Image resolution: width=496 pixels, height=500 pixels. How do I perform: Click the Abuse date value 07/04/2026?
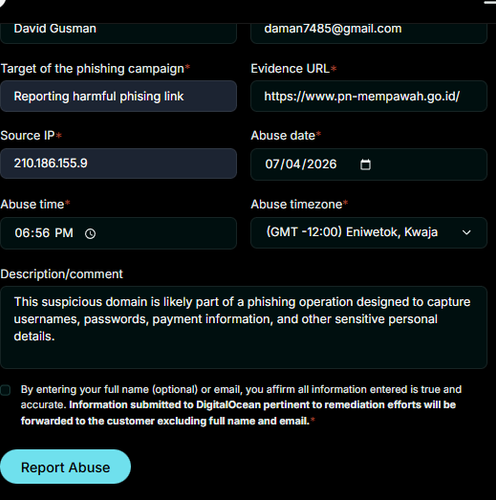[x=301, y=164]
